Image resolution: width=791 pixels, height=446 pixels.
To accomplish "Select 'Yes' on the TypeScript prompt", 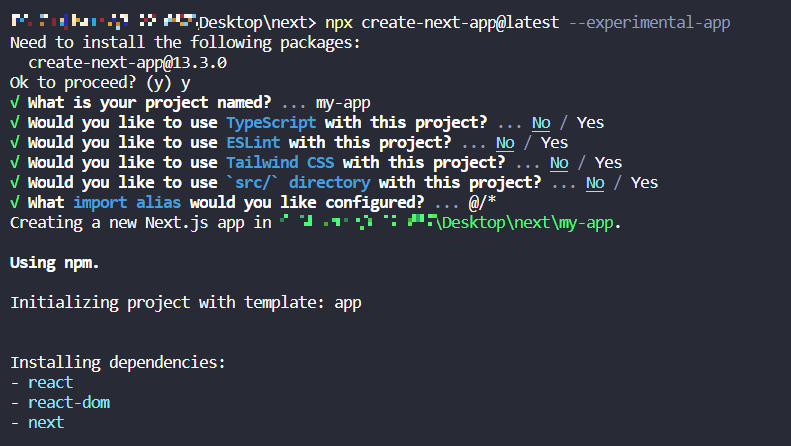I will pyautogui.click(x=590, y=123).
